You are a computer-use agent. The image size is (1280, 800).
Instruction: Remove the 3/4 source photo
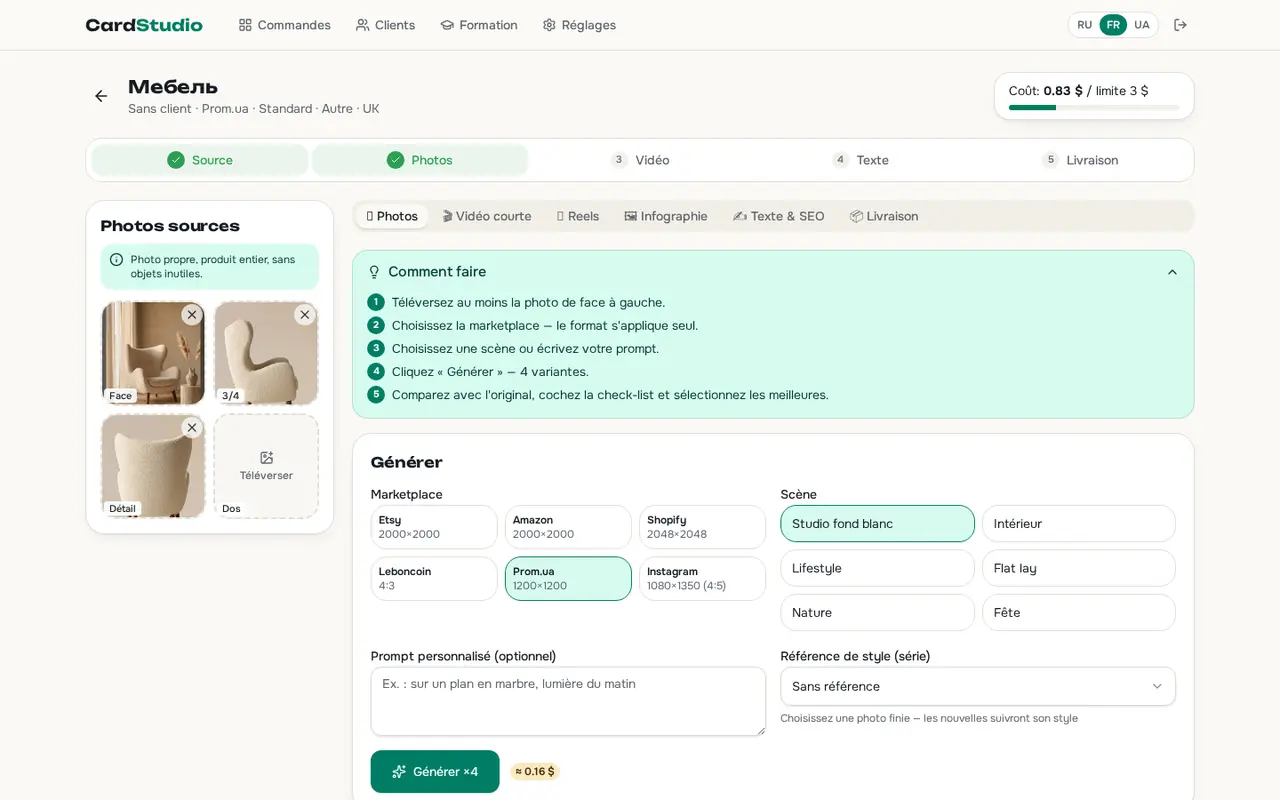click(305, 315)
